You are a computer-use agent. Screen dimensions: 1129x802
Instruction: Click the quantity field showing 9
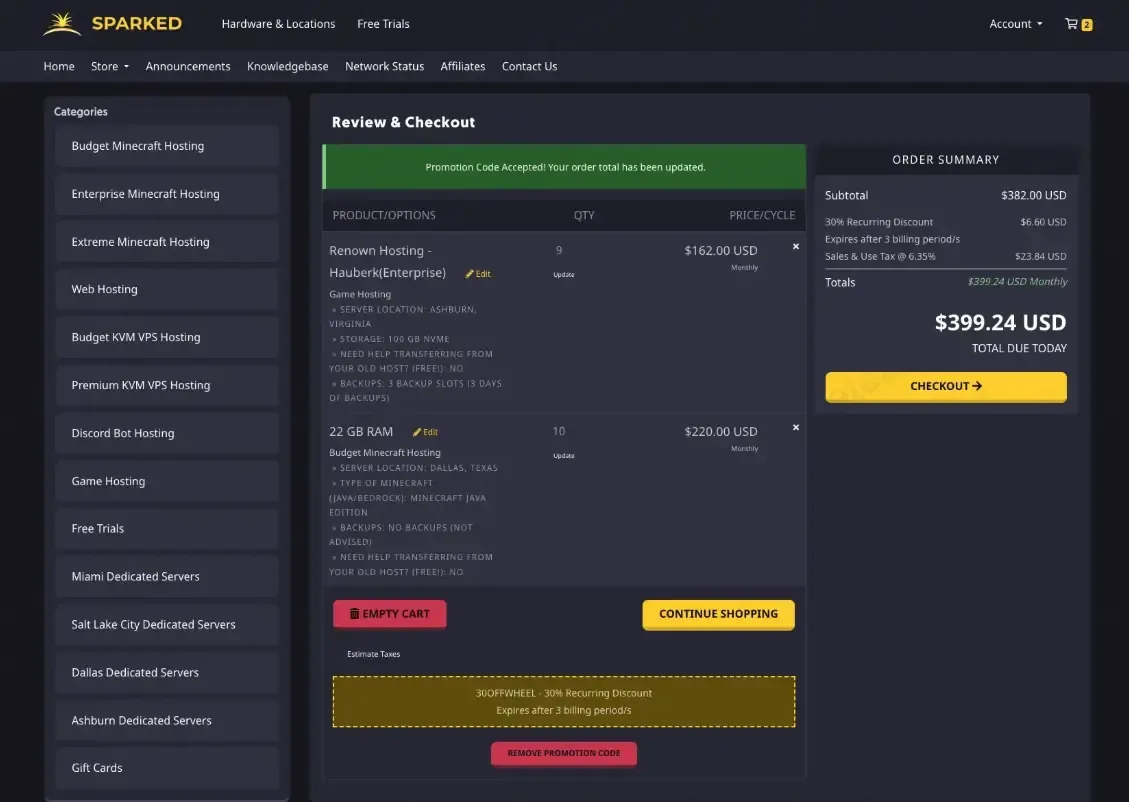(x=559, y=251)
